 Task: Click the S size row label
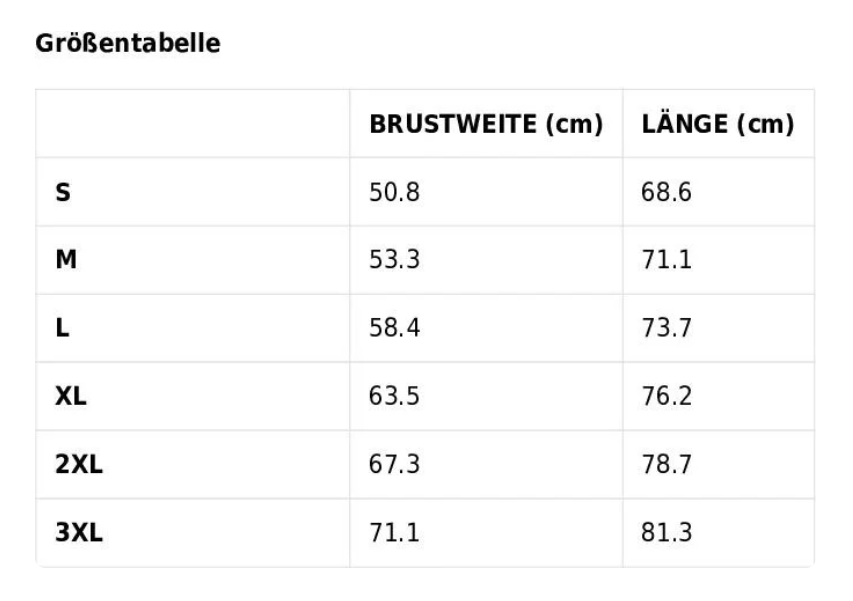pos(63,192)
